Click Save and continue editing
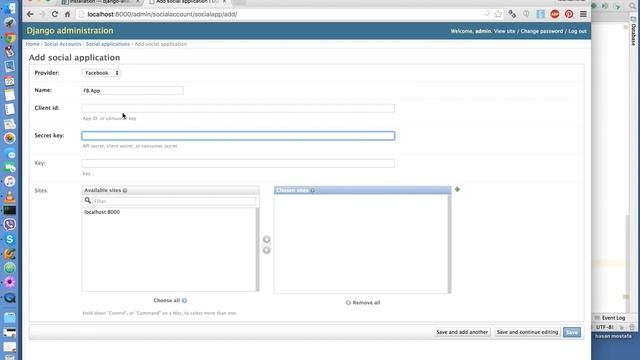Viewport: 640px width, 360px height. [527, 332]
